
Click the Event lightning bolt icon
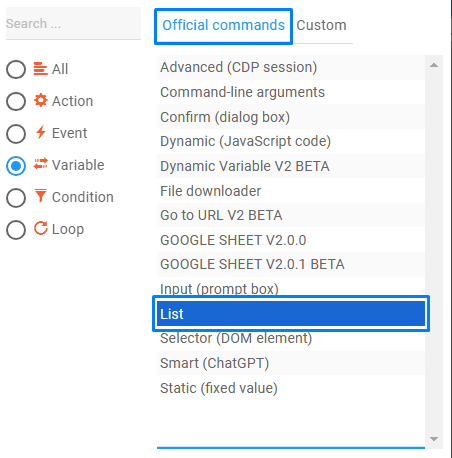click(41, 132)
